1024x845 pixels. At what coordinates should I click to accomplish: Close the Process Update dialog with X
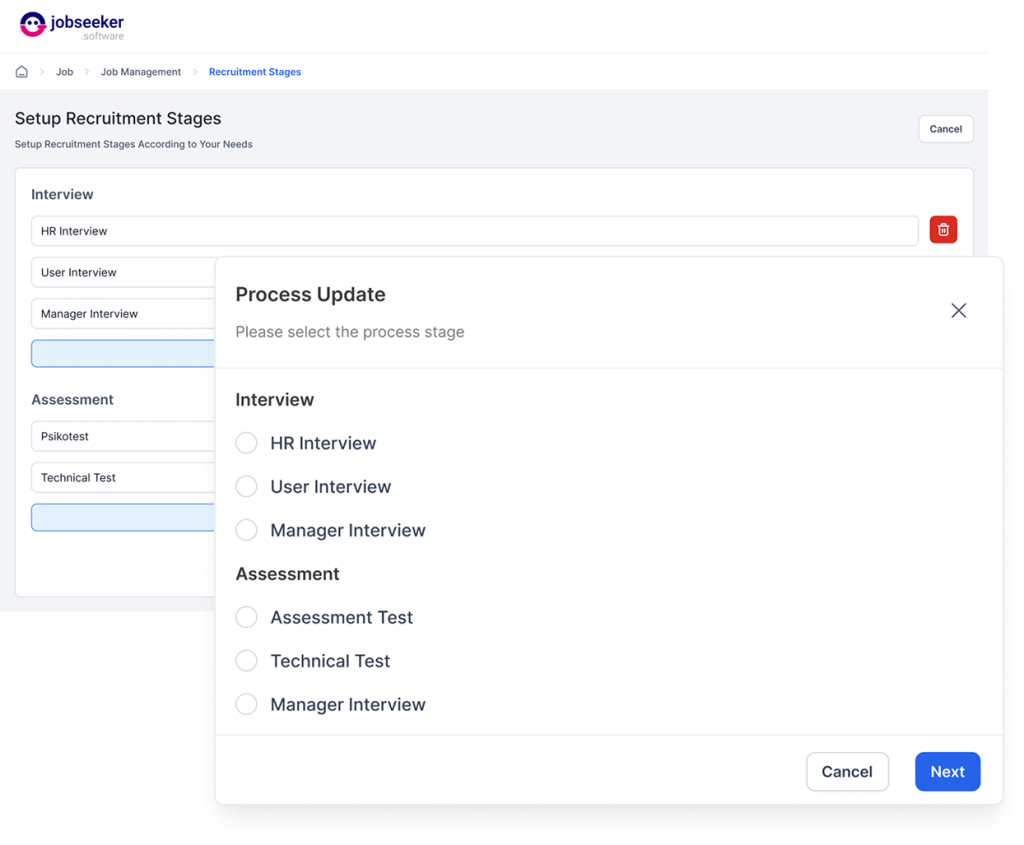click(958, 311)
